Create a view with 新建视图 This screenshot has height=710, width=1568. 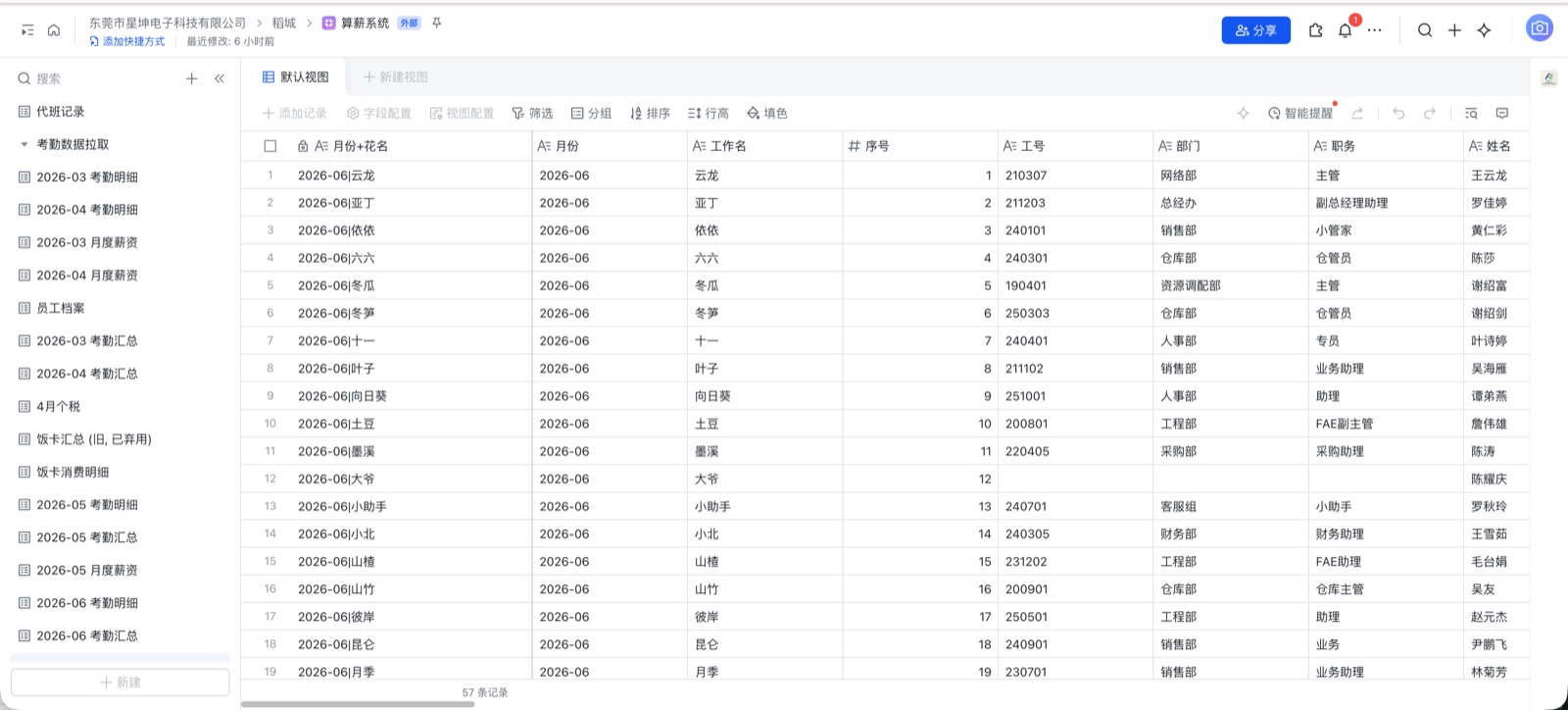pyautogui.click(x=396, y=77)
